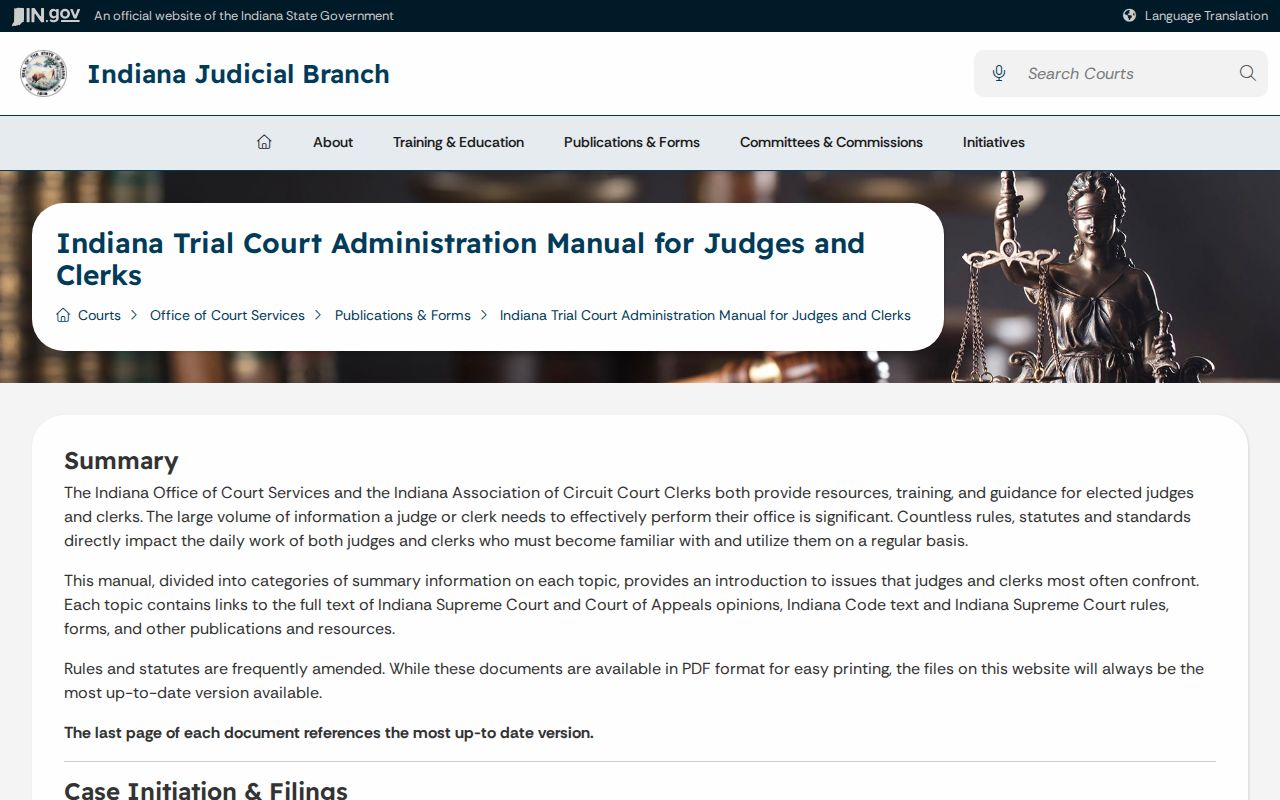The height and width of the screenshot is (800, 1280).
Task: Open the Publications & Forms nav menu
Action: click(632, 142)
